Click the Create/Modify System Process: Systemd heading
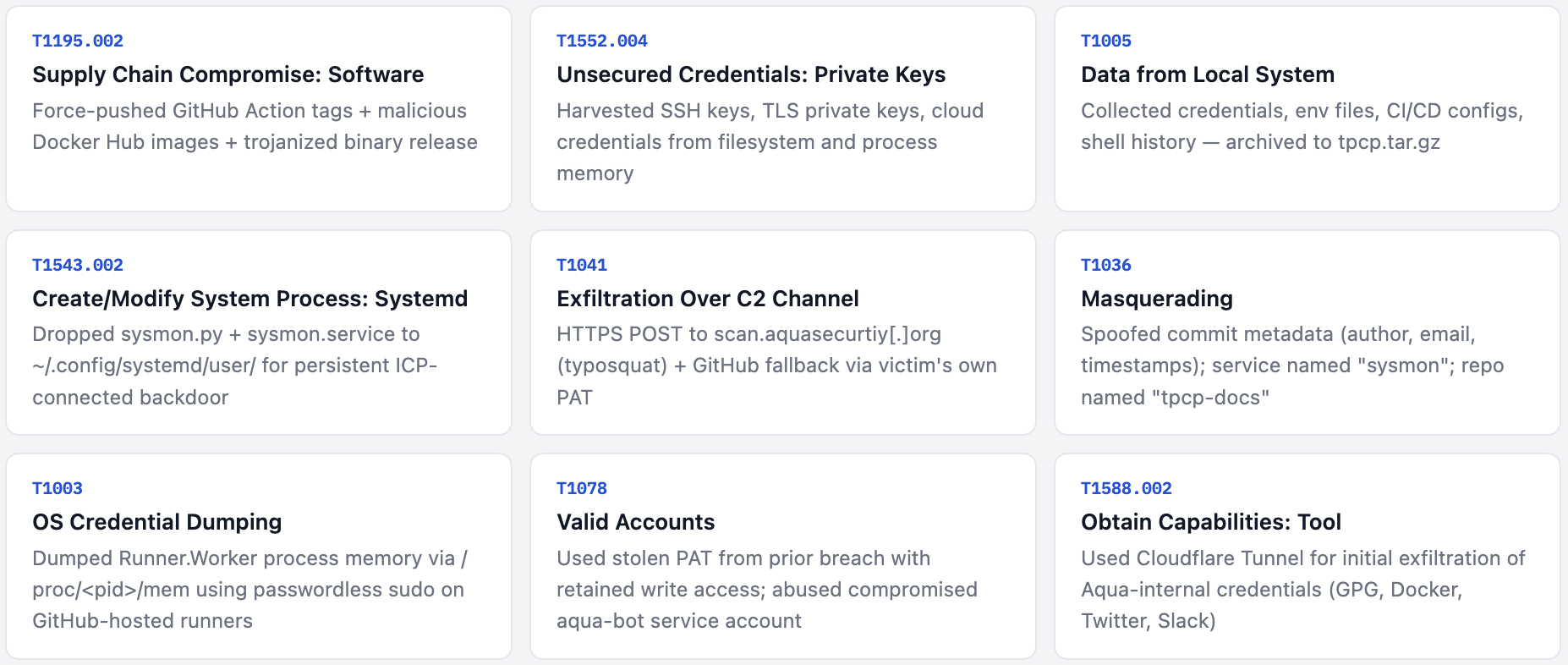 pyautogui.click(x=250, y=299)
